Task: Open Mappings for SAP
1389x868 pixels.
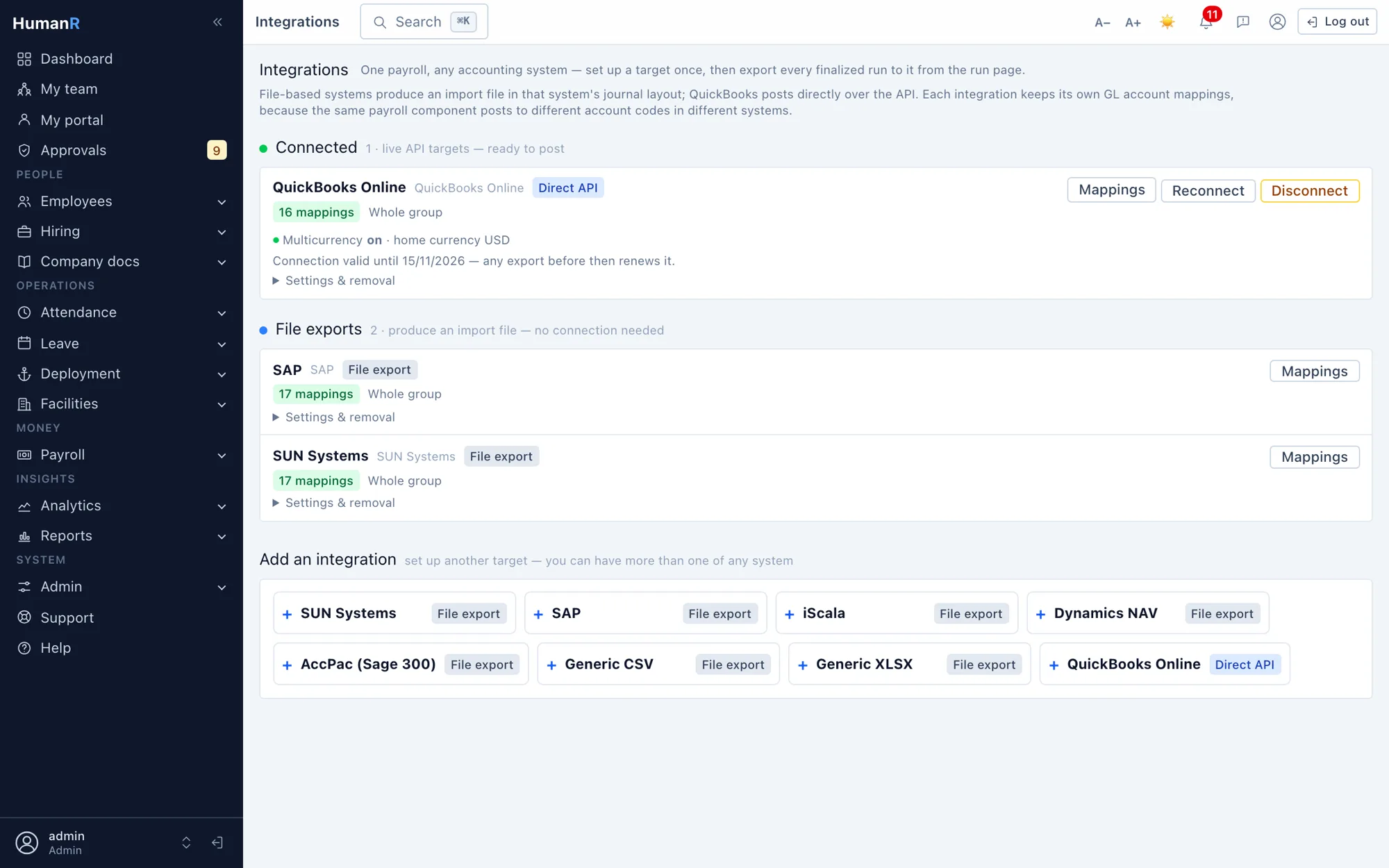Action: (x=1314, y=371)
